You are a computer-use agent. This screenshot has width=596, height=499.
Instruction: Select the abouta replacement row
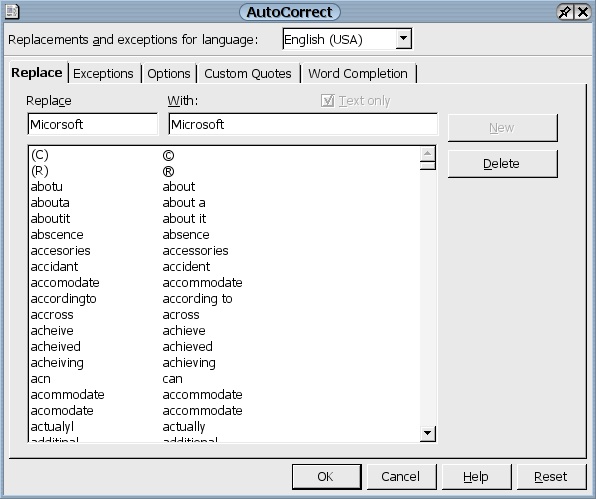(225, 203)
